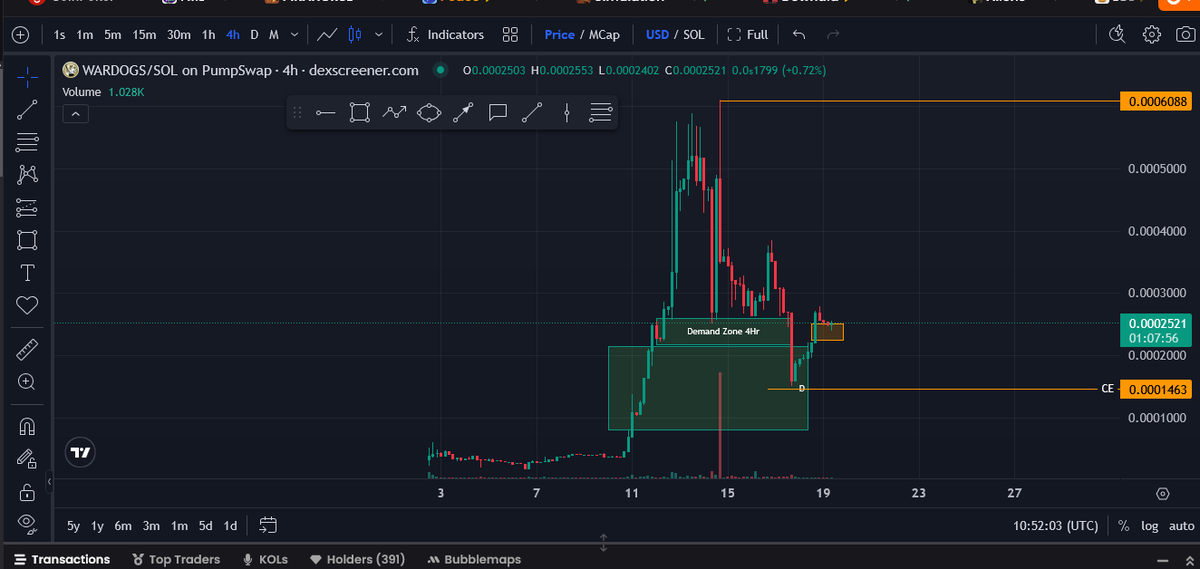Open the go to date calendar icon

(267, 525)
